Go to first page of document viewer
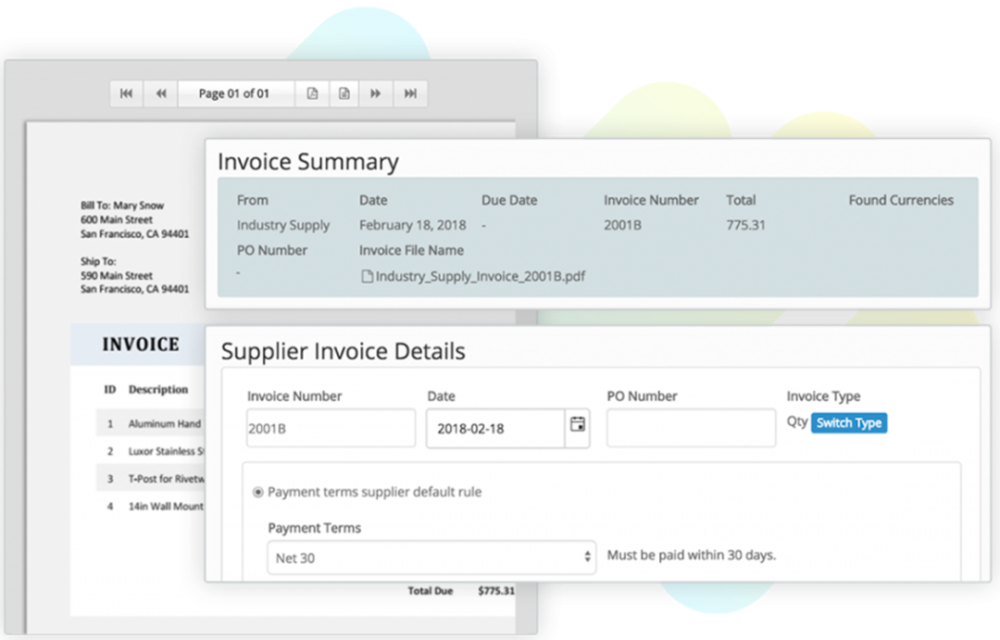Viewport: 1000px width, 640px height. coord(126,94)
